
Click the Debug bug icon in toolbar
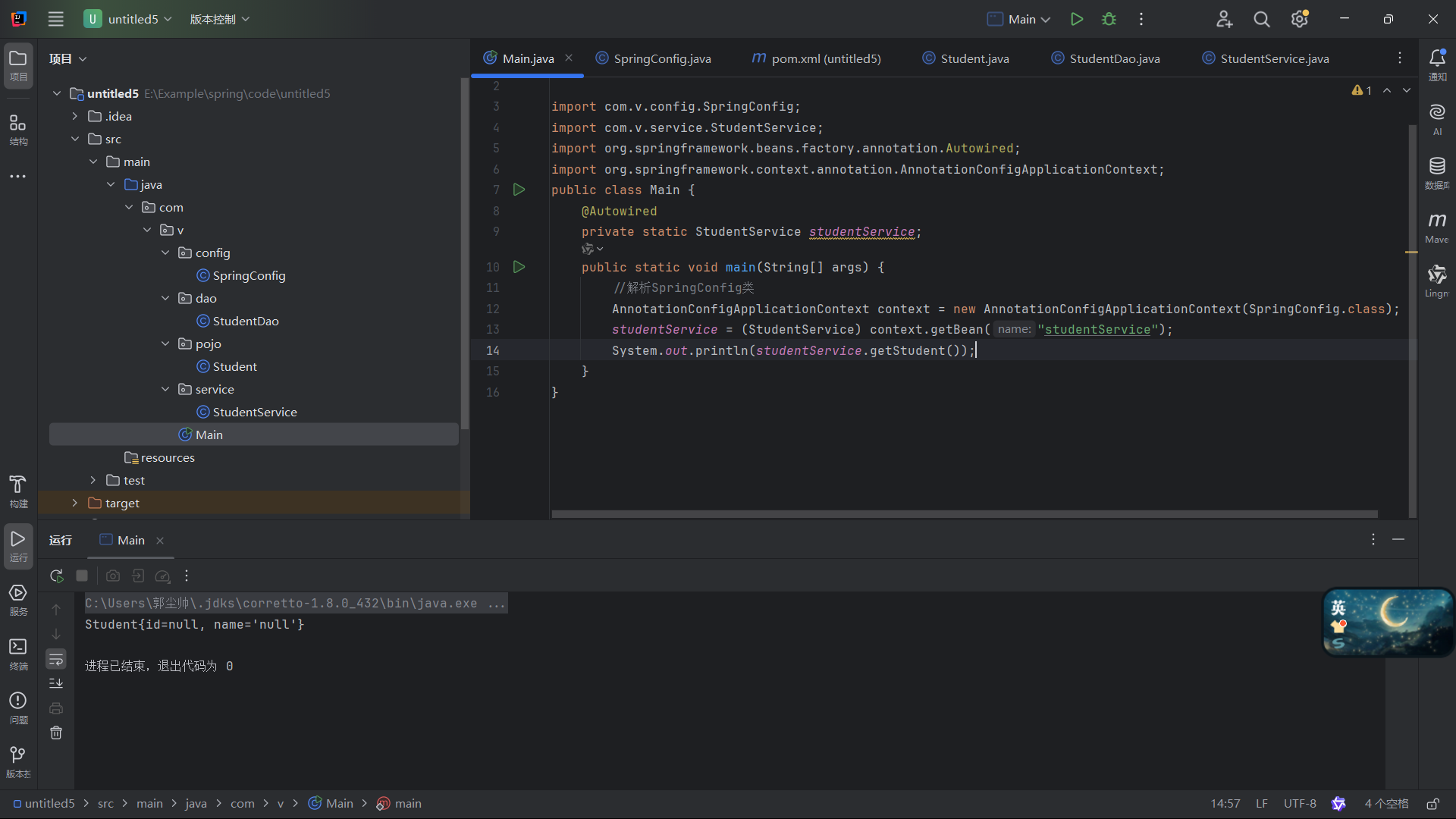[1109, 19]
